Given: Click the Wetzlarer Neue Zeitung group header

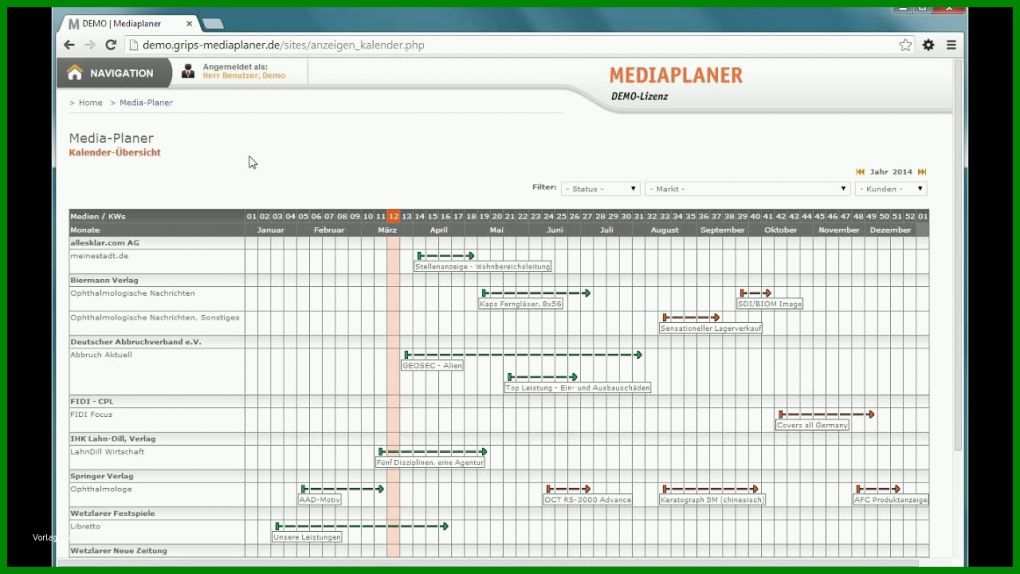Looking at the screenshot, I should [x=118, y=551].
